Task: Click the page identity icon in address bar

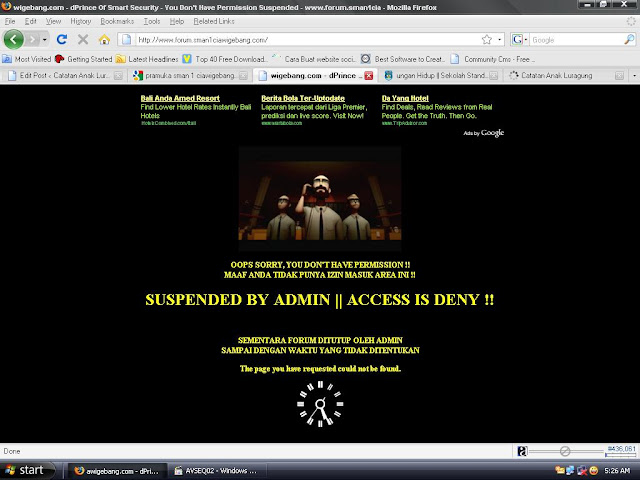Action: coord(127,40)
